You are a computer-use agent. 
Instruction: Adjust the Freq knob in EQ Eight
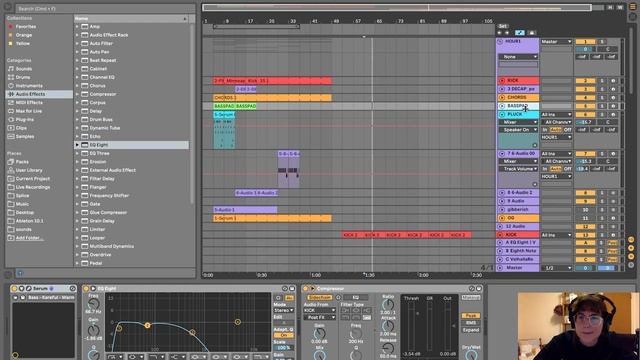coord(93,304)
